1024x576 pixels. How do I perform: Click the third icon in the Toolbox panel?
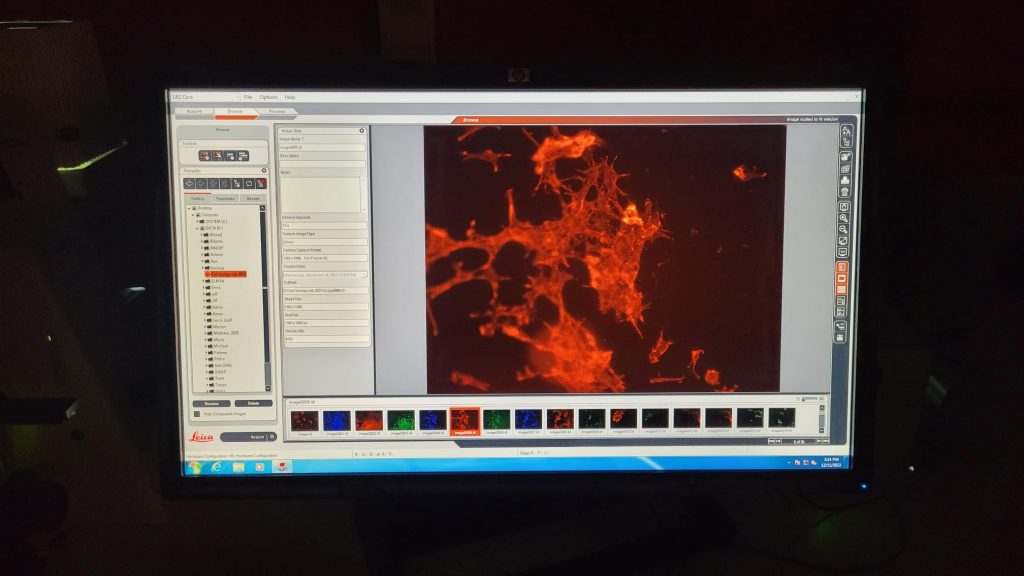pyautogui.click(x=230, y=156)
